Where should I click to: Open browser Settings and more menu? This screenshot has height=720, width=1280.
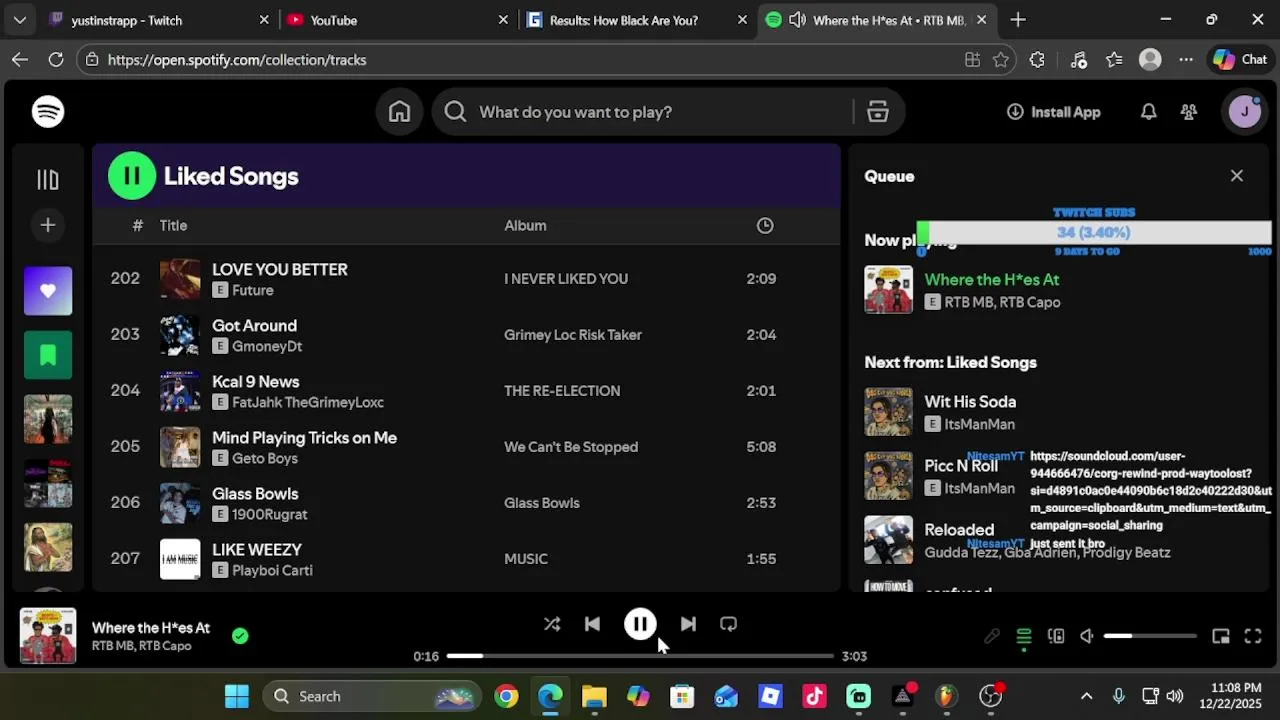[1186, 60]
